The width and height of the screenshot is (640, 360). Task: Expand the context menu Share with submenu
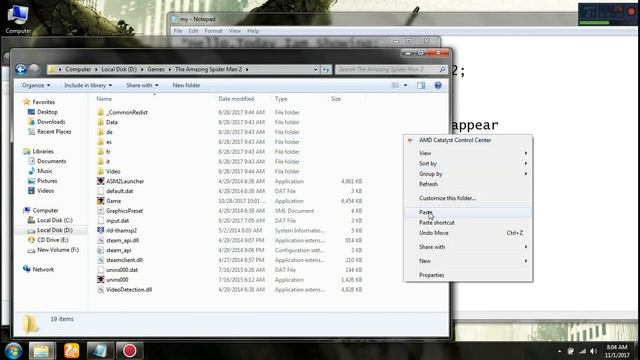[468, 247]
